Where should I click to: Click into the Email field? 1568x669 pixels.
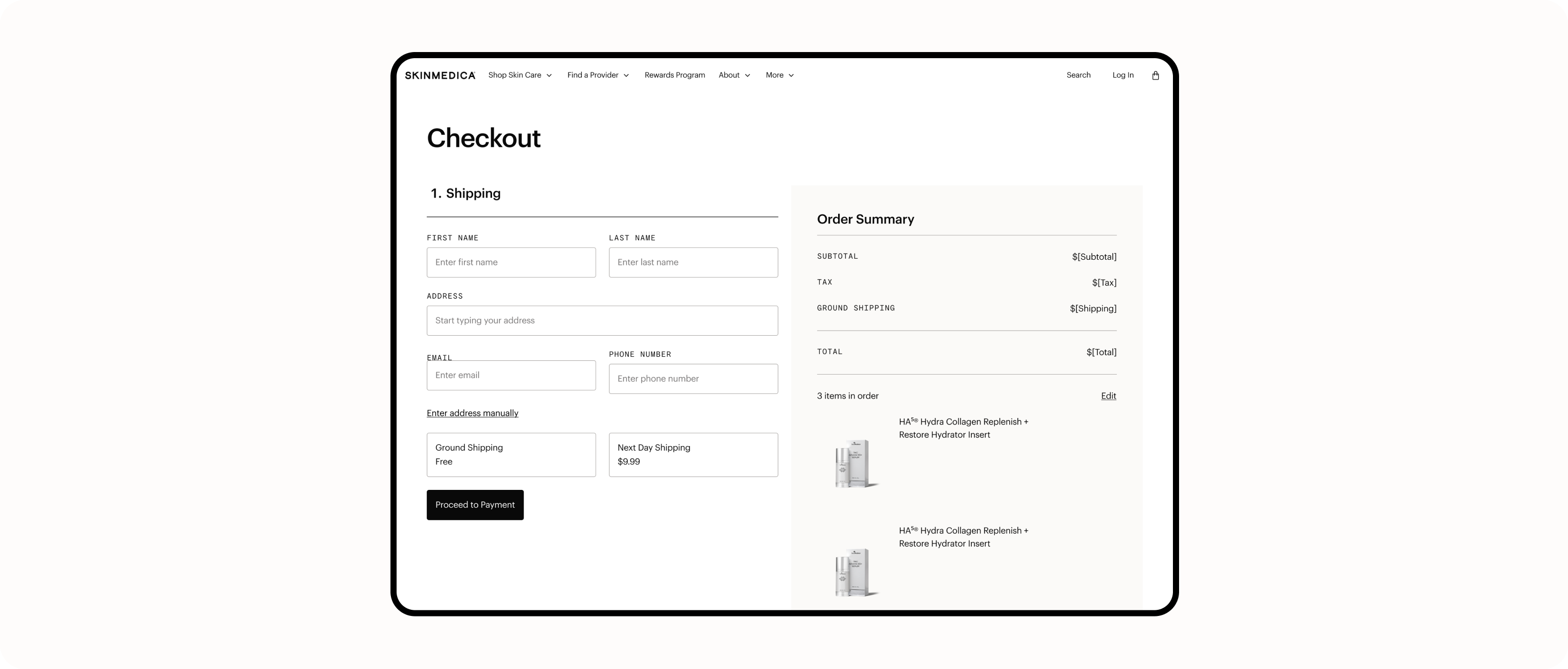(511, 375)
